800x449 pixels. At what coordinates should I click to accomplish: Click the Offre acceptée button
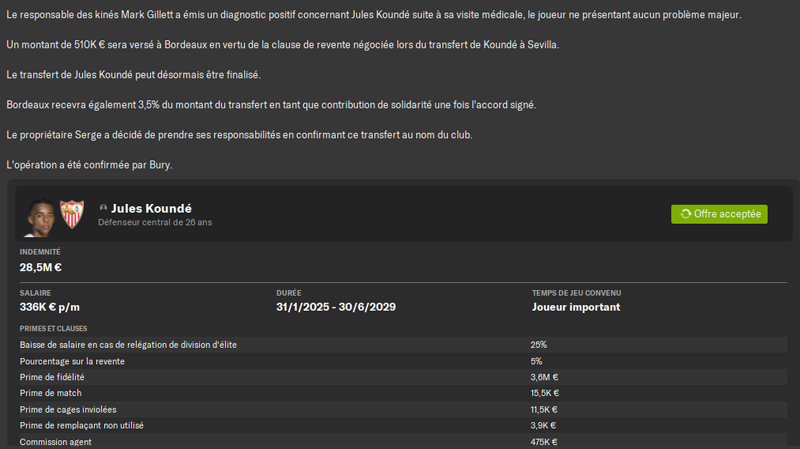[x=719, y=214]
